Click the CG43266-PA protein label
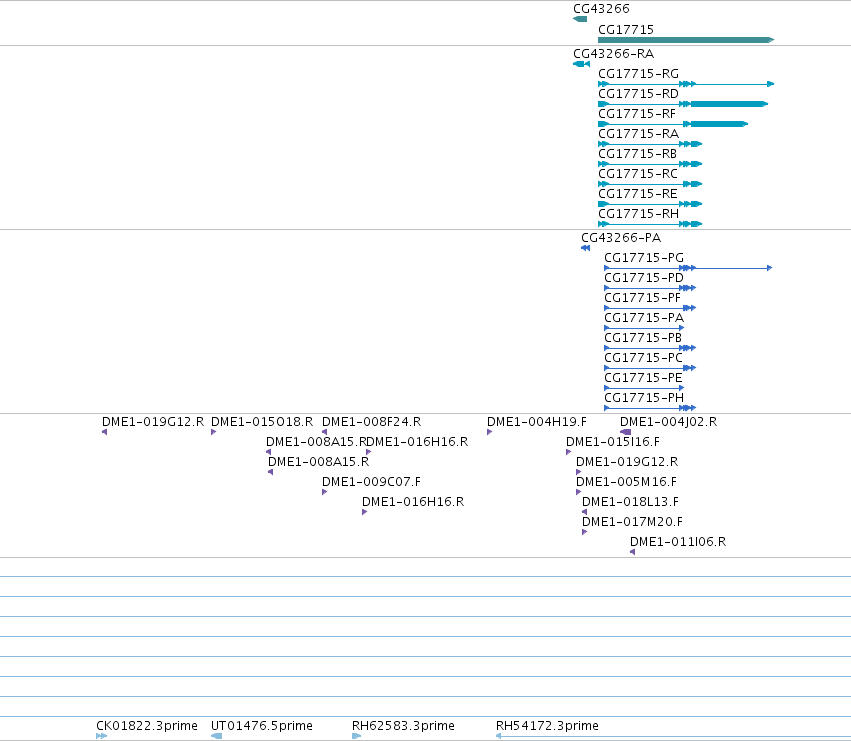This screenshot has width=851, height=741. [x=621, y=238]
